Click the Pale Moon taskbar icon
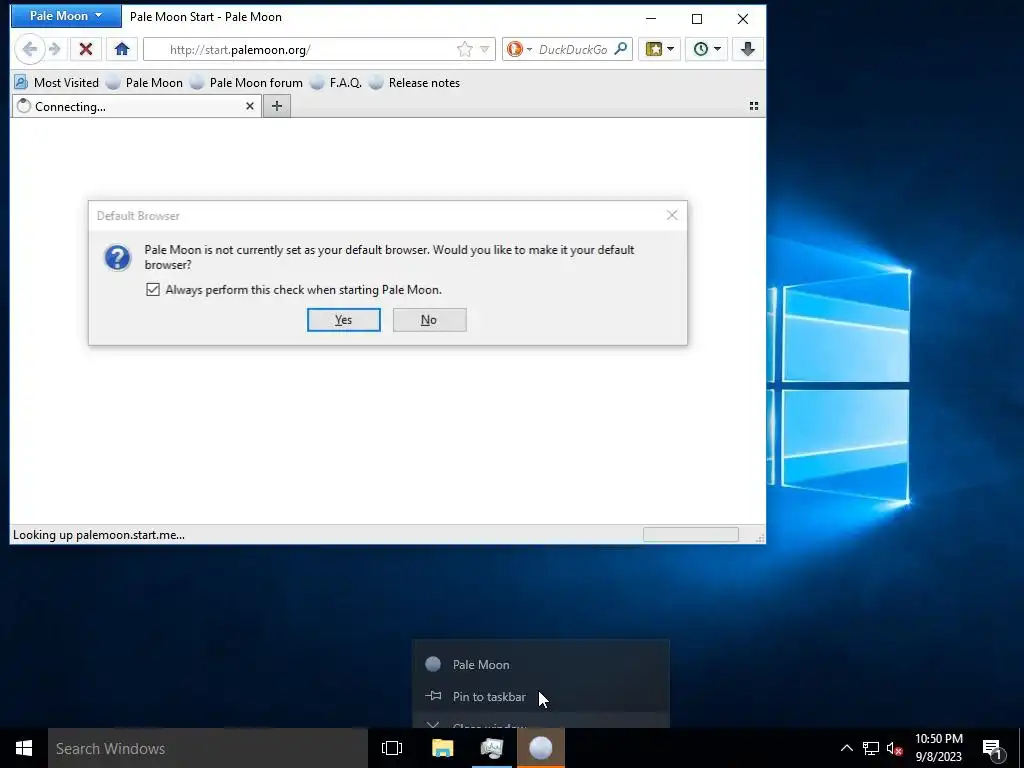 coord(541,748)
